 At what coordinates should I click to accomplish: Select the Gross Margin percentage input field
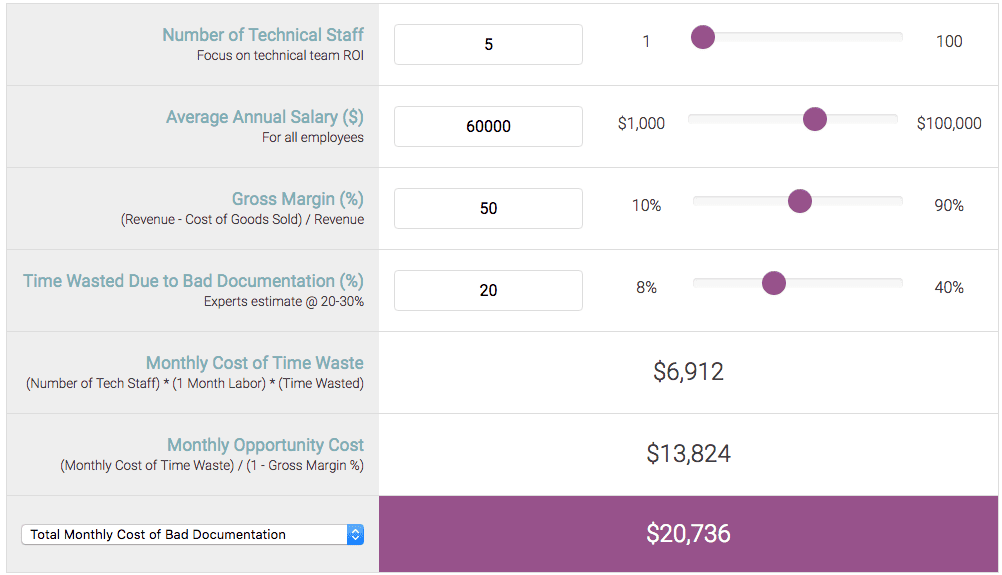coord(488,209)
